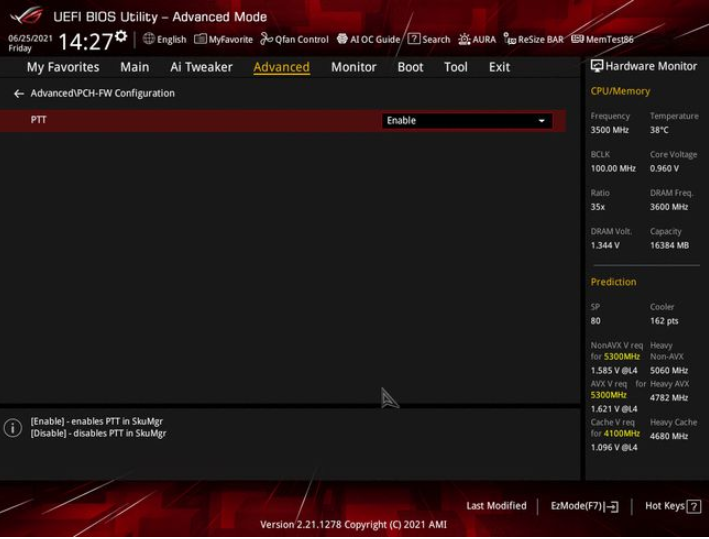Open the English language selector
Screen dimensions: 709x539
tap(164, 39)
